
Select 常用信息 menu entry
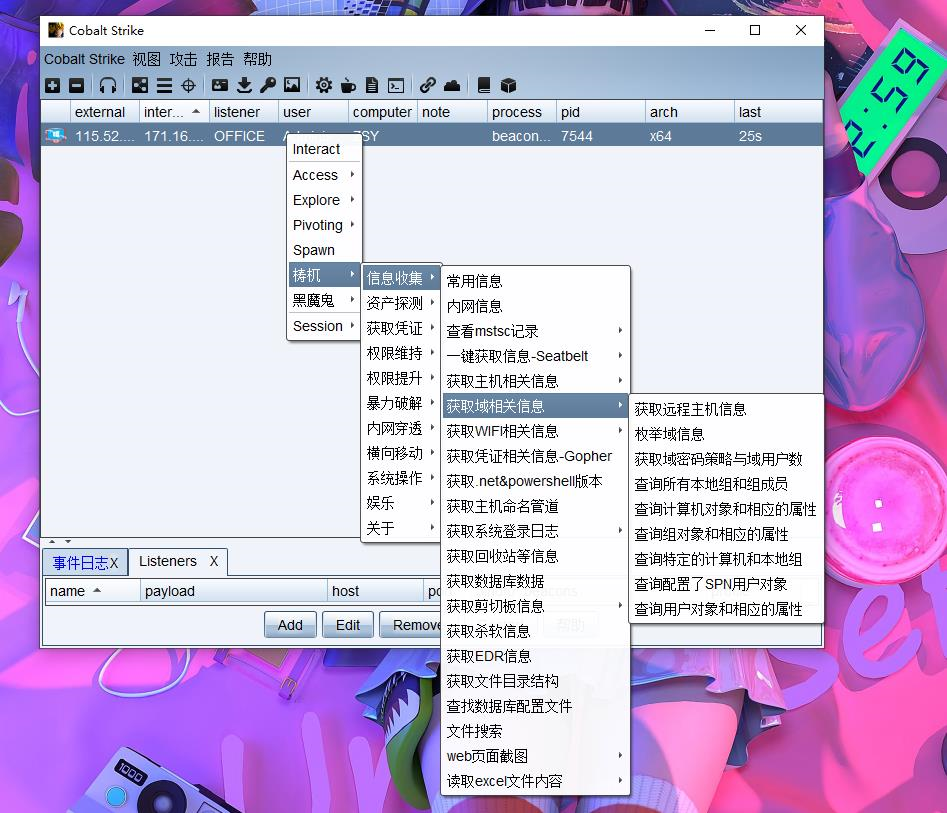coord(535,281)
